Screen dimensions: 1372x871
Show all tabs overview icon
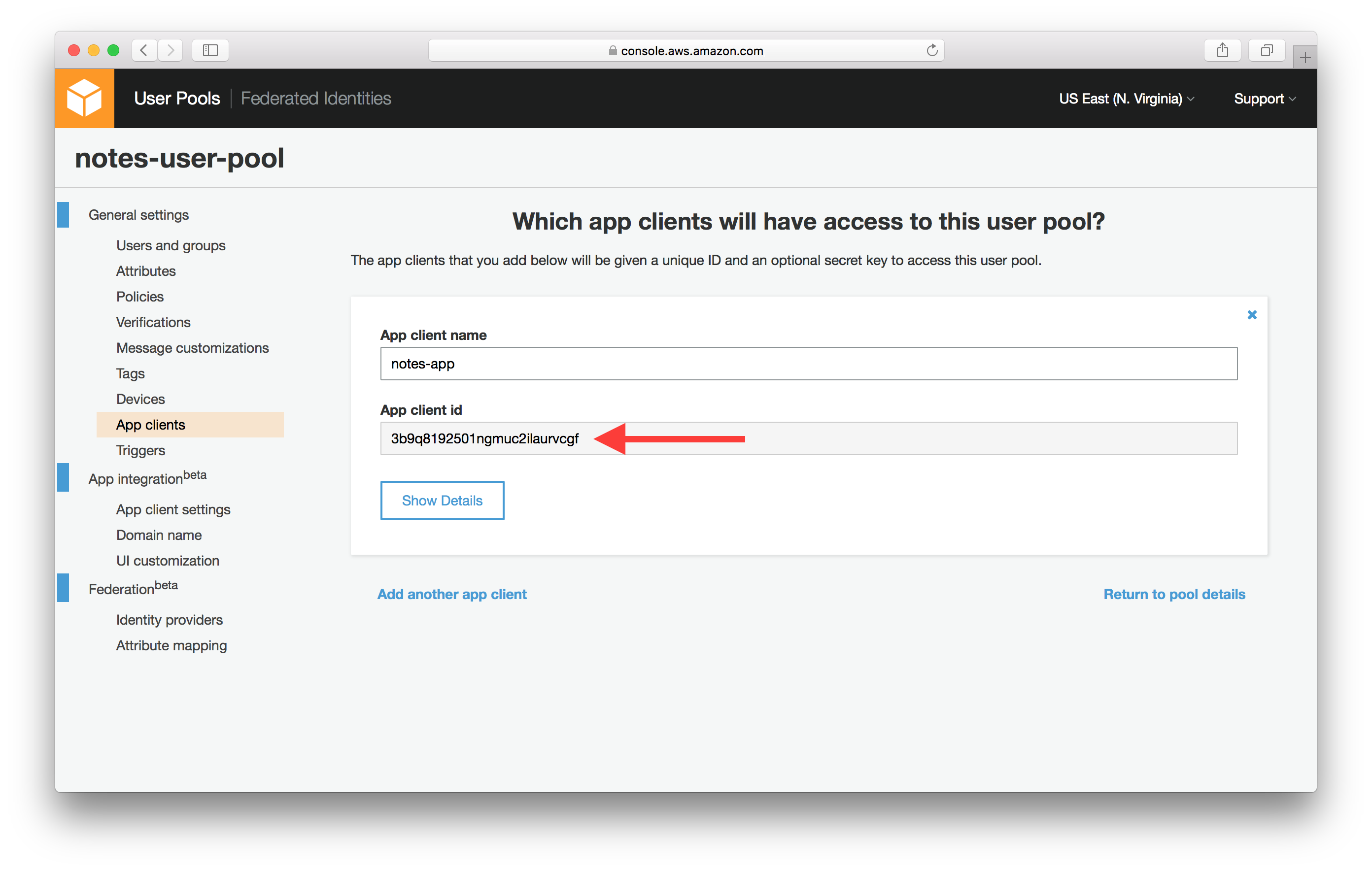click(x=1266, y=50)
